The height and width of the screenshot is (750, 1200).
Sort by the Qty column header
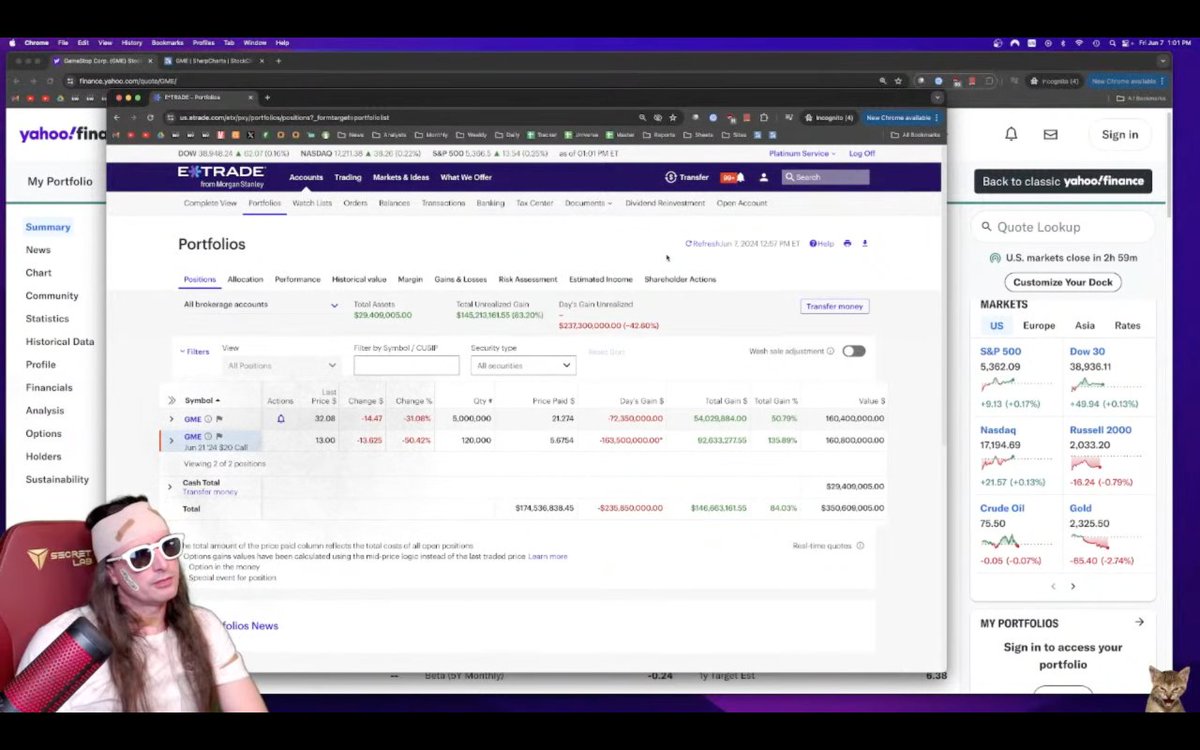482,400
